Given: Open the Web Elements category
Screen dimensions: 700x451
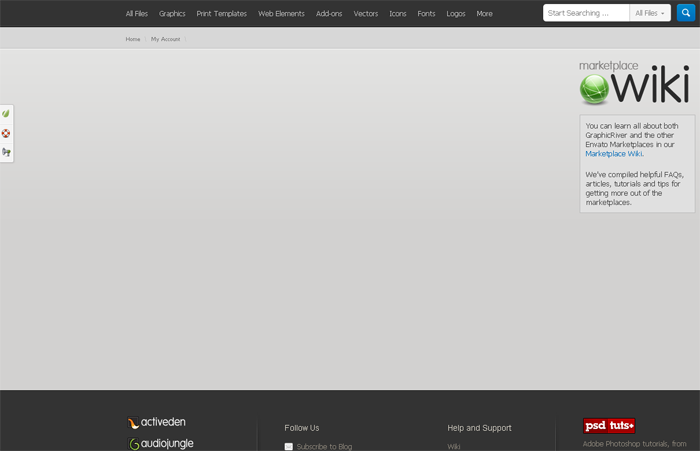Looking at the screenshot, I should click(x=281, y=14).
